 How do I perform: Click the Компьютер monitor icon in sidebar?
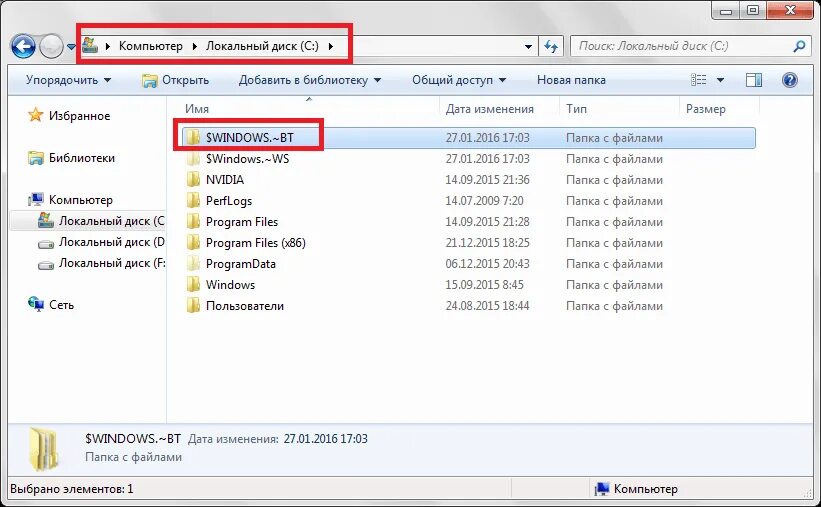tap(36, 200)
